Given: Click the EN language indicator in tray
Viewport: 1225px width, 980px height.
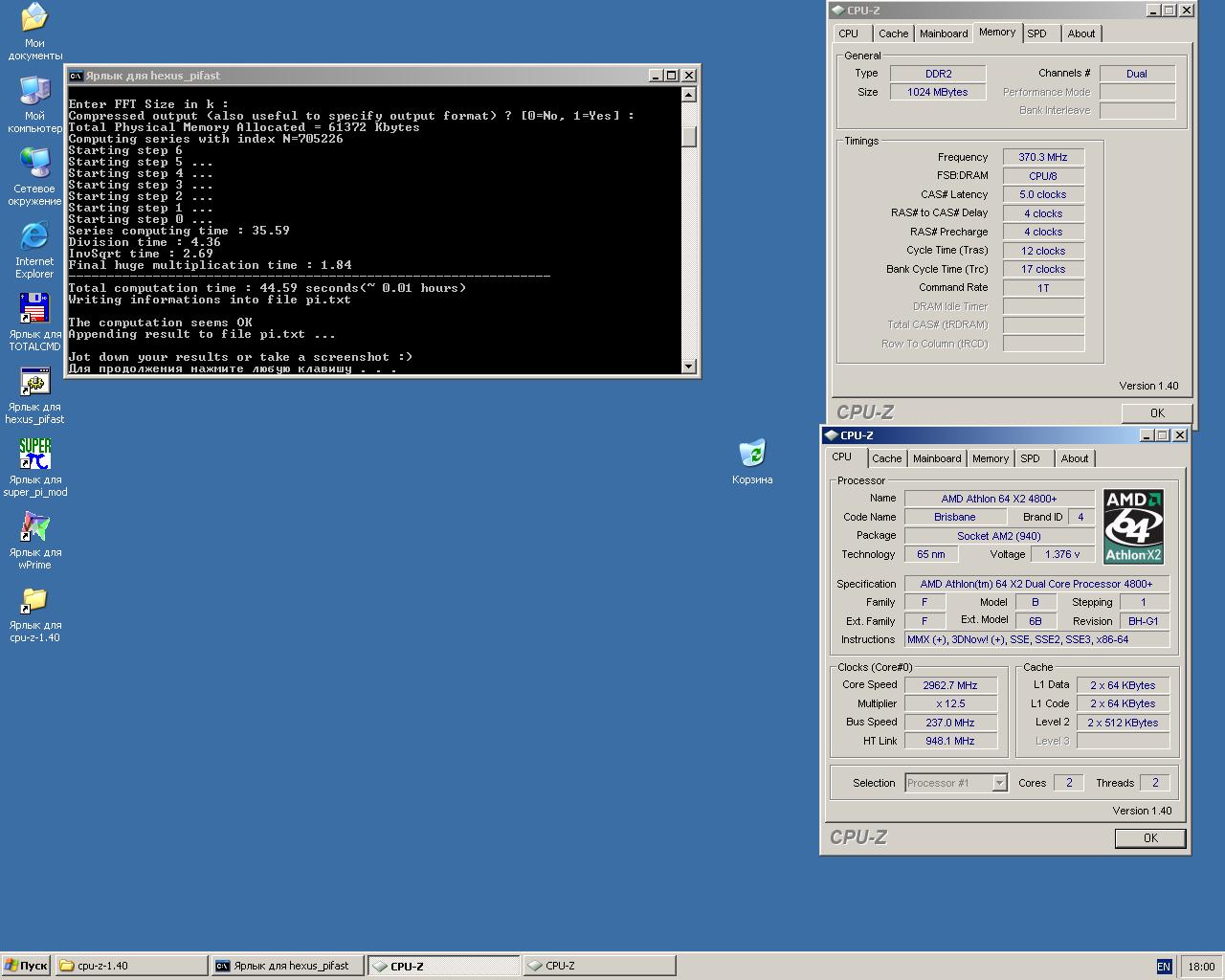Looking at the screenshot, I should pyautogui.click(x=1164, y=967).
